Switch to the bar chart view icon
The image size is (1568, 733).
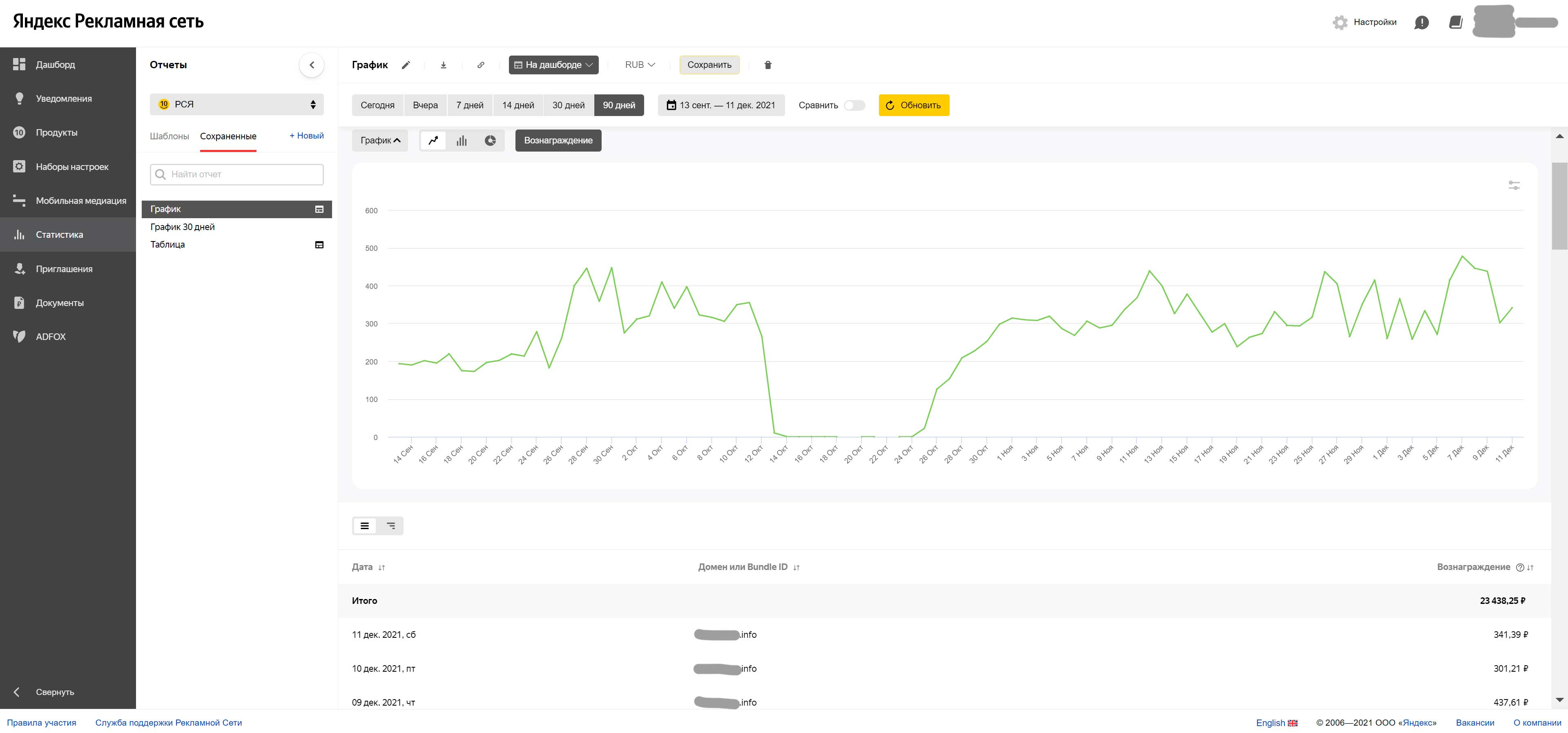pos(462,141)
